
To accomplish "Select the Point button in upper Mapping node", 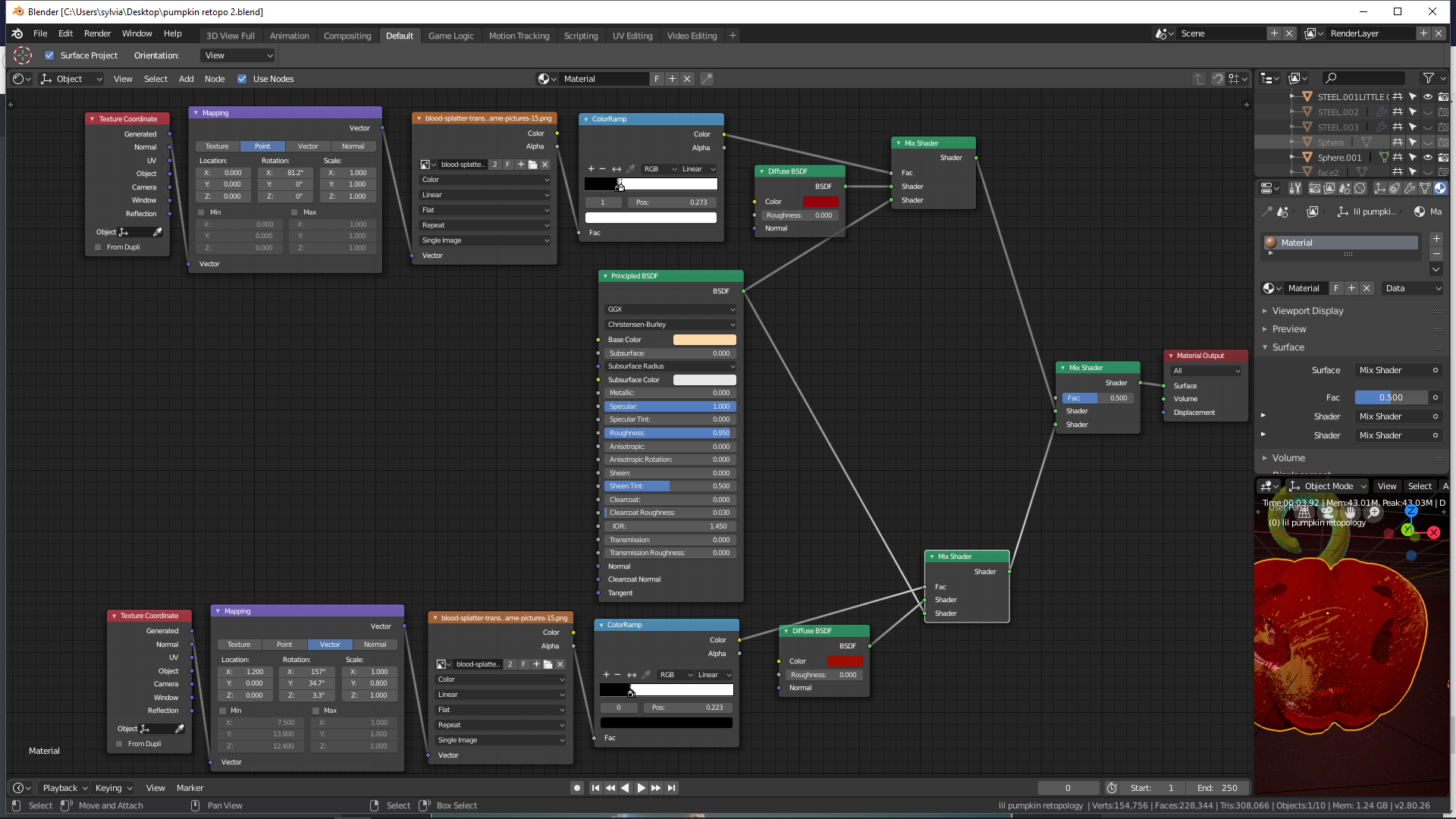I will (262, 146).
